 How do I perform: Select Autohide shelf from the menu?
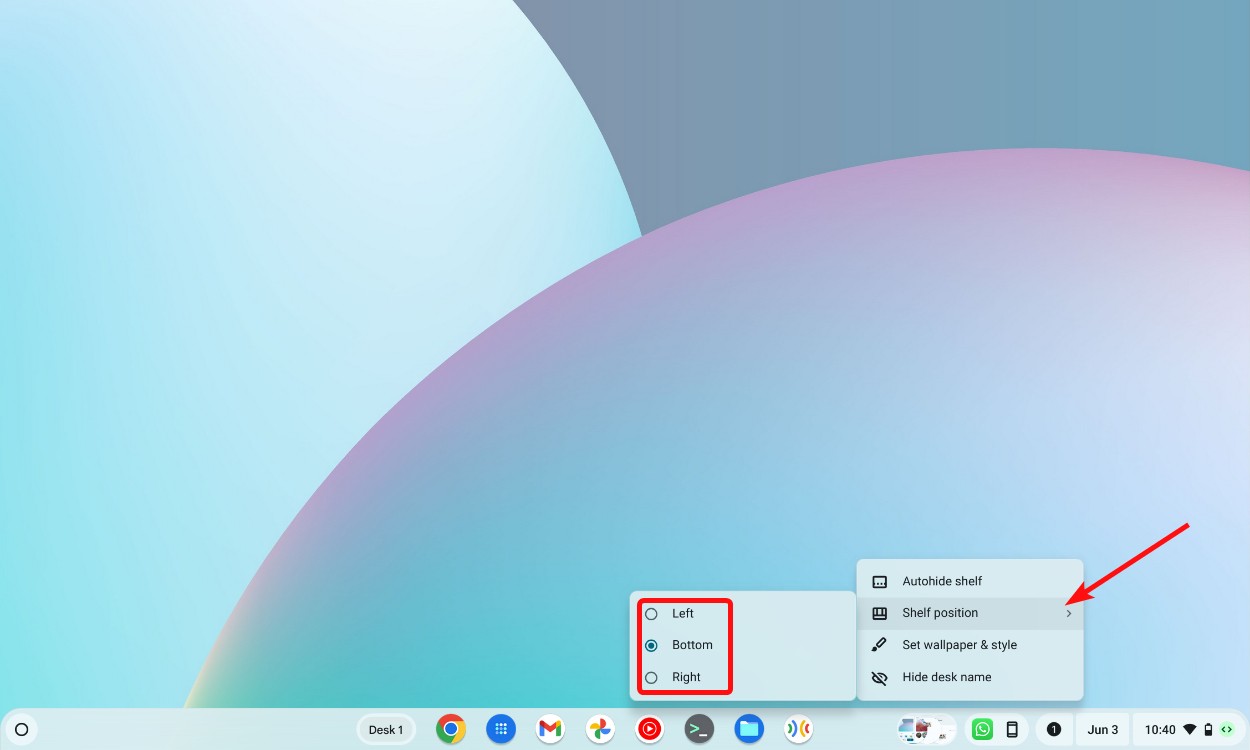[x=941, y=581]
